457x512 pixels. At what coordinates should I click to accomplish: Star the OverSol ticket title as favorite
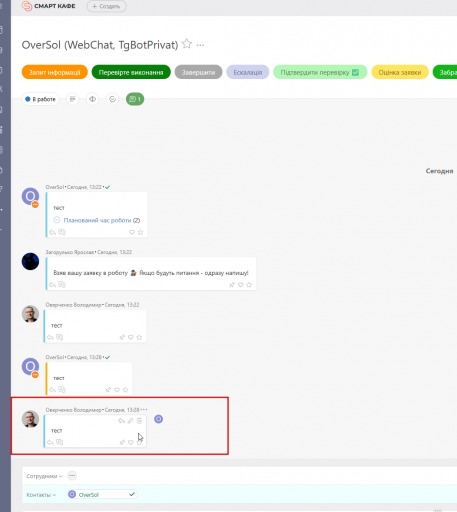coord(187,44)
